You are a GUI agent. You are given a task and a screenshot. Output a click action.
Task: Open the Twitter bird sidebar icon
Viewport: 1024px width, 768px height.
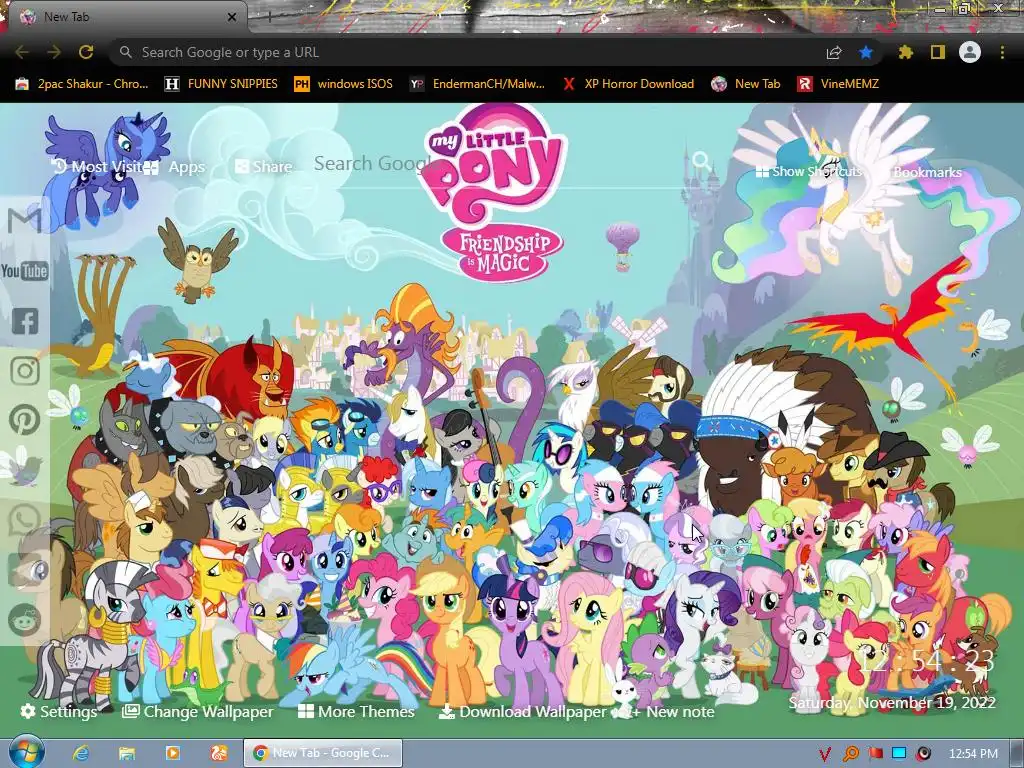(24, 470)
